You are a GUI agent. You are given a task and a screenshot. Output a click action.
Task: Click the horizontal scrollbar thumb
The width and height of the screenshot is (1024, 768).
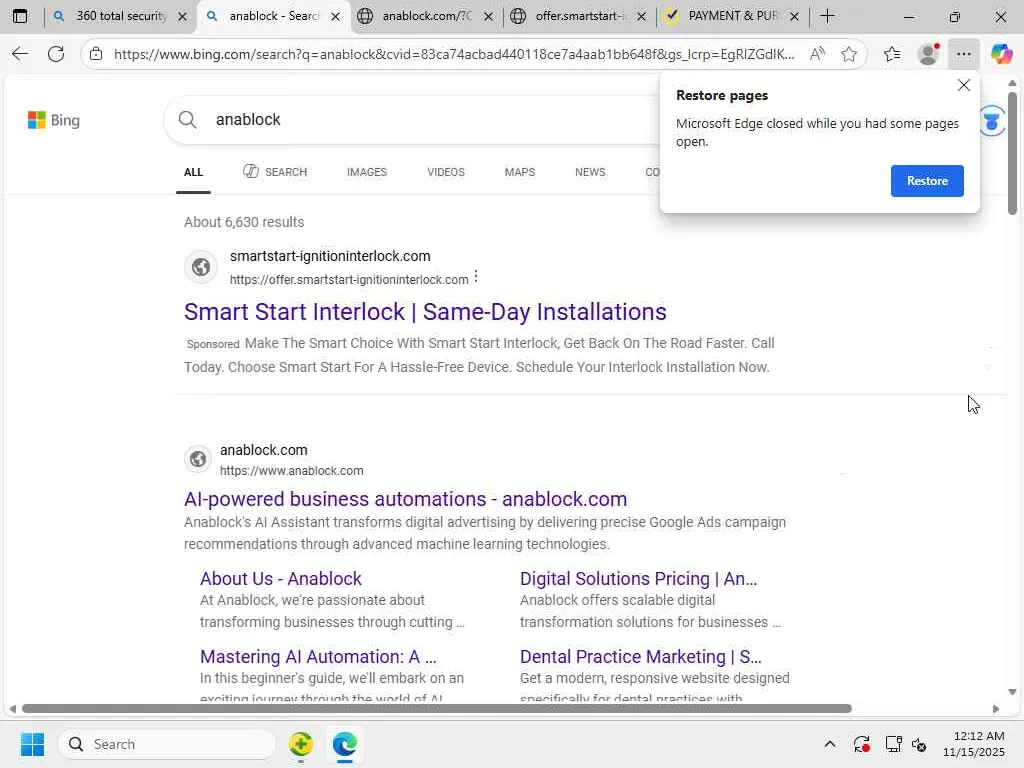click(436, 709)
